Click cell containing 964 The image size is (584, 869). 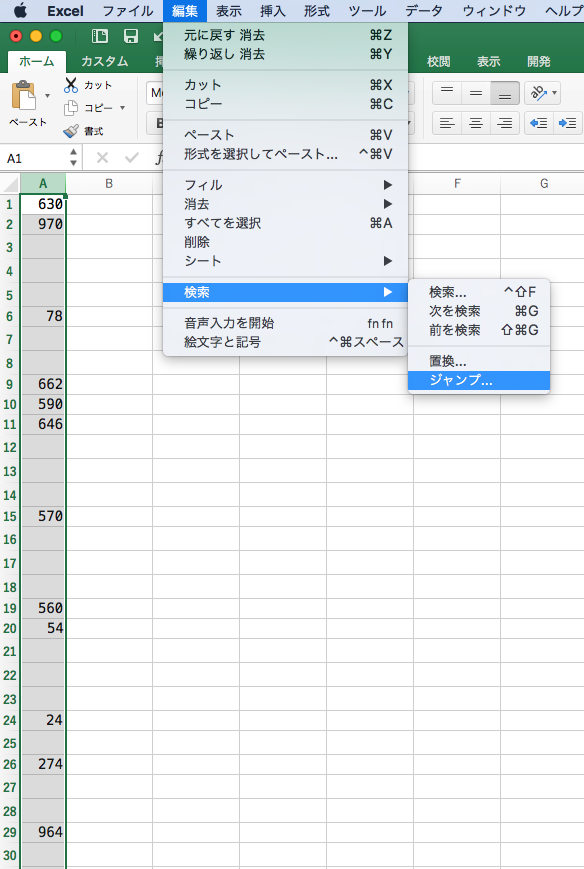point(43,832)
